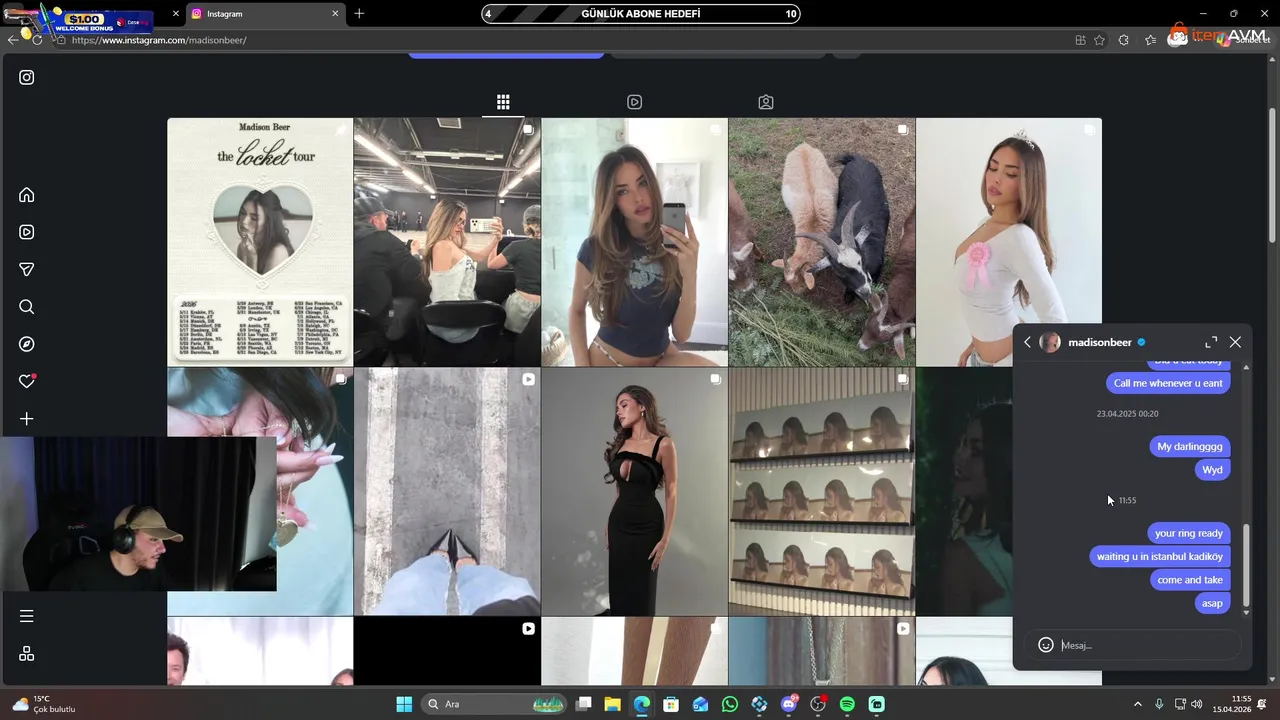Open WhatsApp from the taskbar
1280x720 pixels.
coord(730,704)
